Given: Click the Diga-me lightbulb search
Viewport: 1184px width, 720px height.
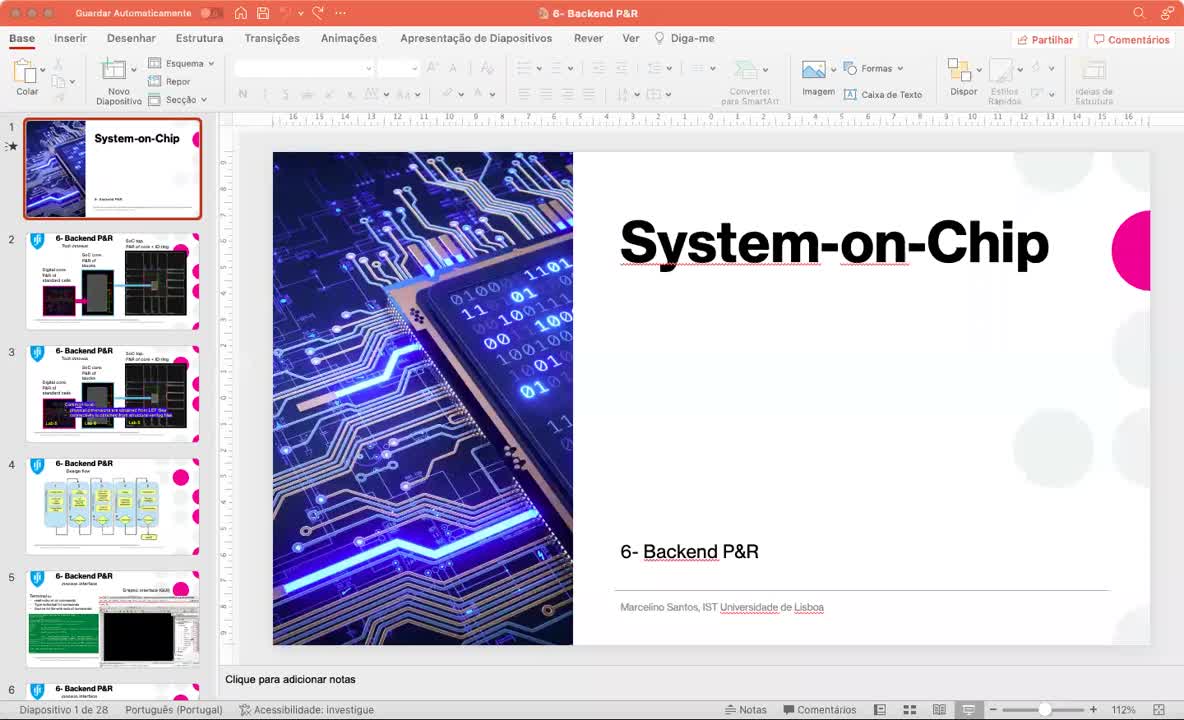Looking at the screenshot, I should coord(684,38).
